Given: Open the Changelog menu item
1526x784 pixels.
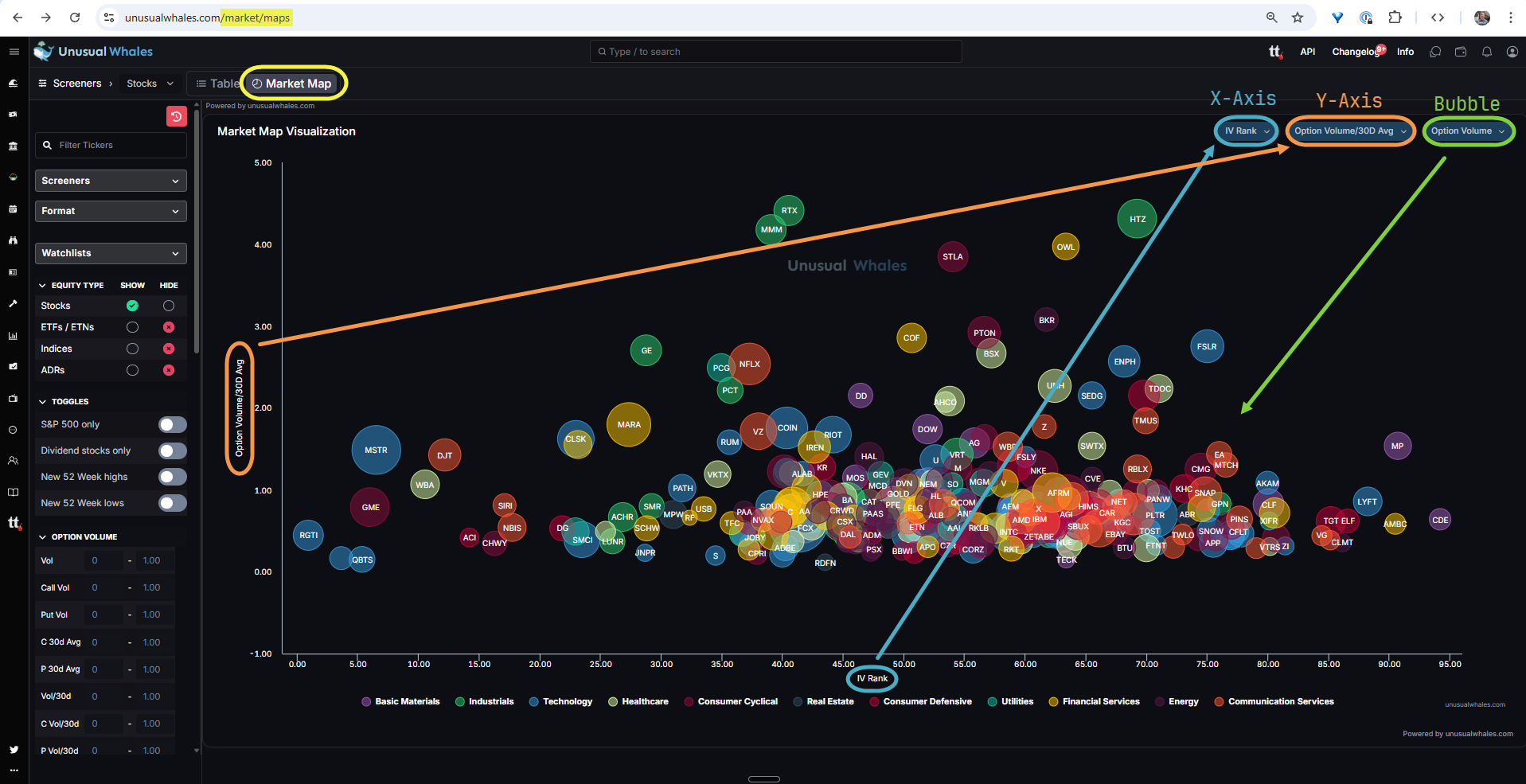Looking at the screenshot, I should point(1356,52).
